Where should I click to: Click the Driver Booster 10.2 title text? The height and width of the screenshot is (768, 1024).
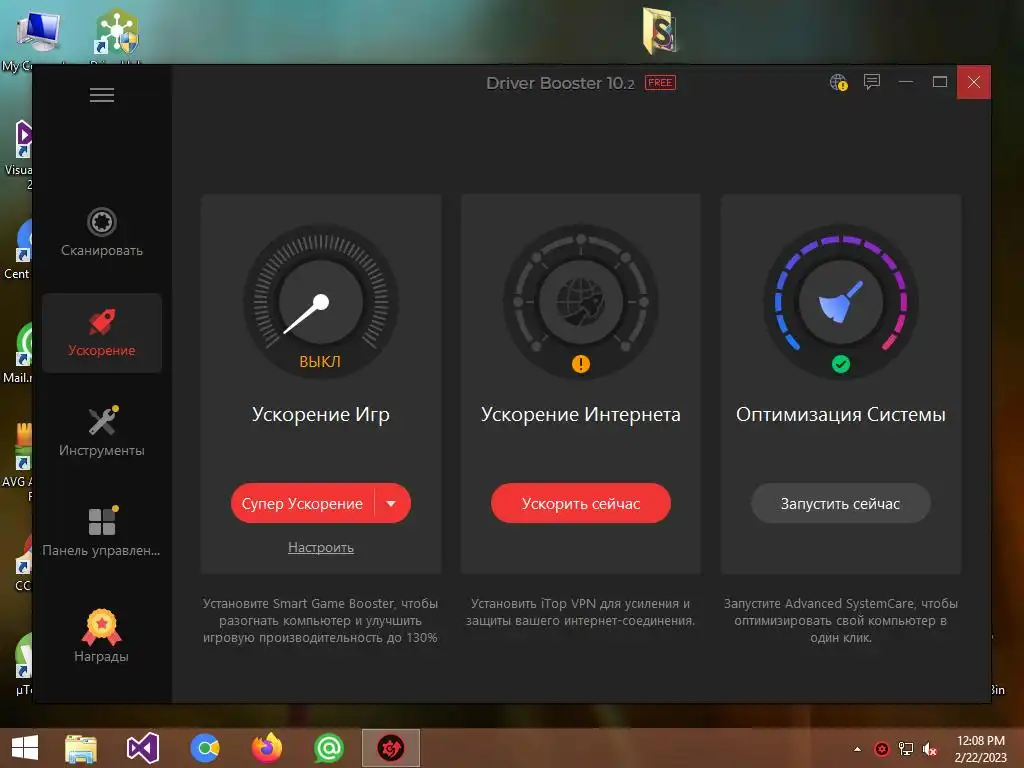click(x=560, y=83)
